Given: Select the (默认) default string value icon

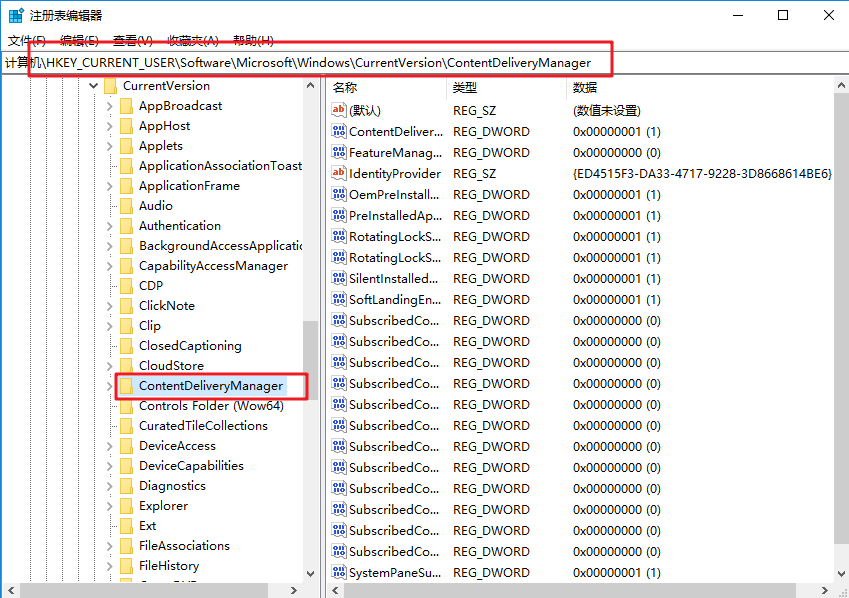Looking at the screenshot, I should pos(339,110).
